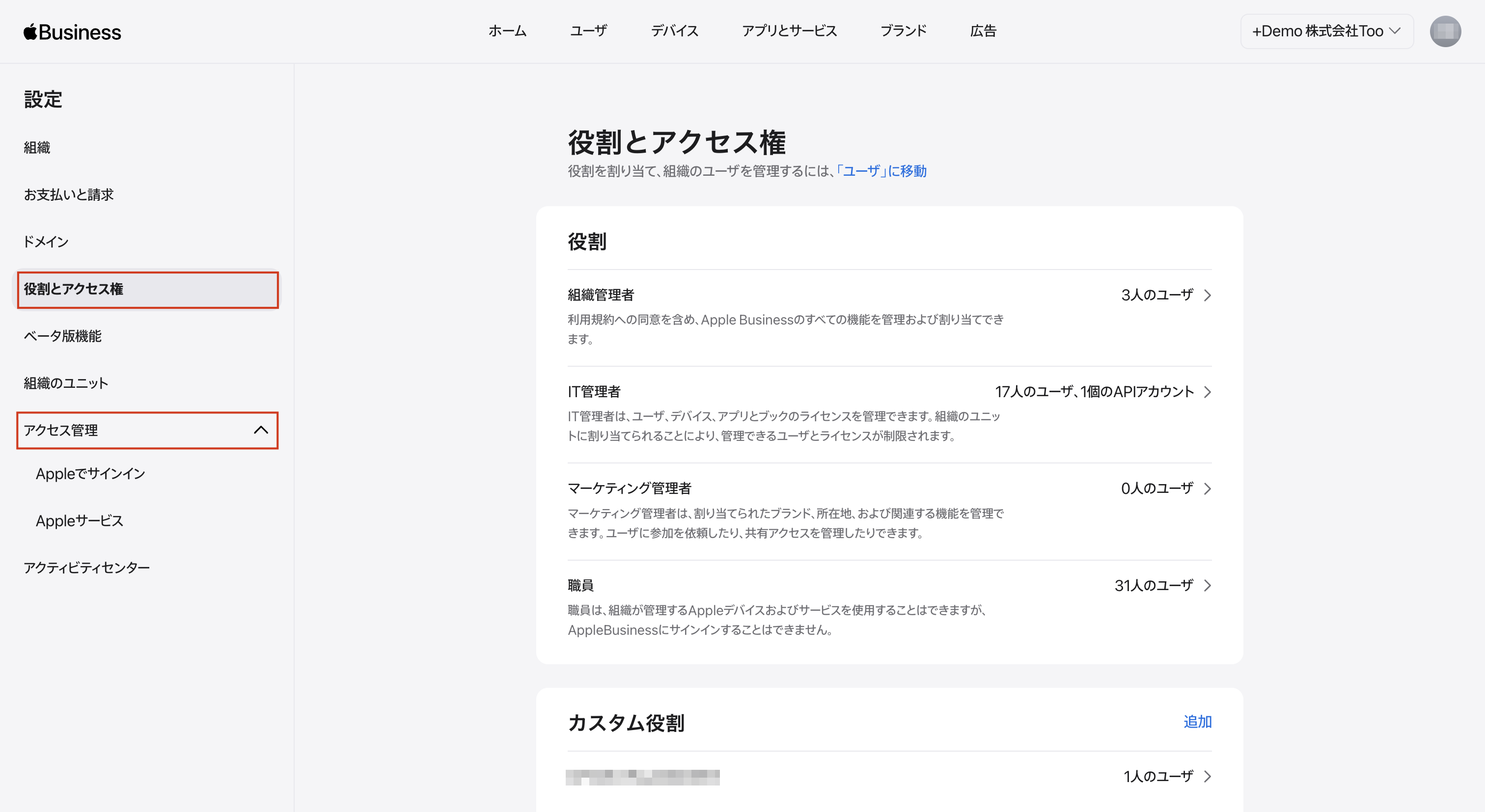The height and width of the screenshot is (812, 1485).
Task: Open IT管理者 role via its chevron
Action: (1207, 392)
